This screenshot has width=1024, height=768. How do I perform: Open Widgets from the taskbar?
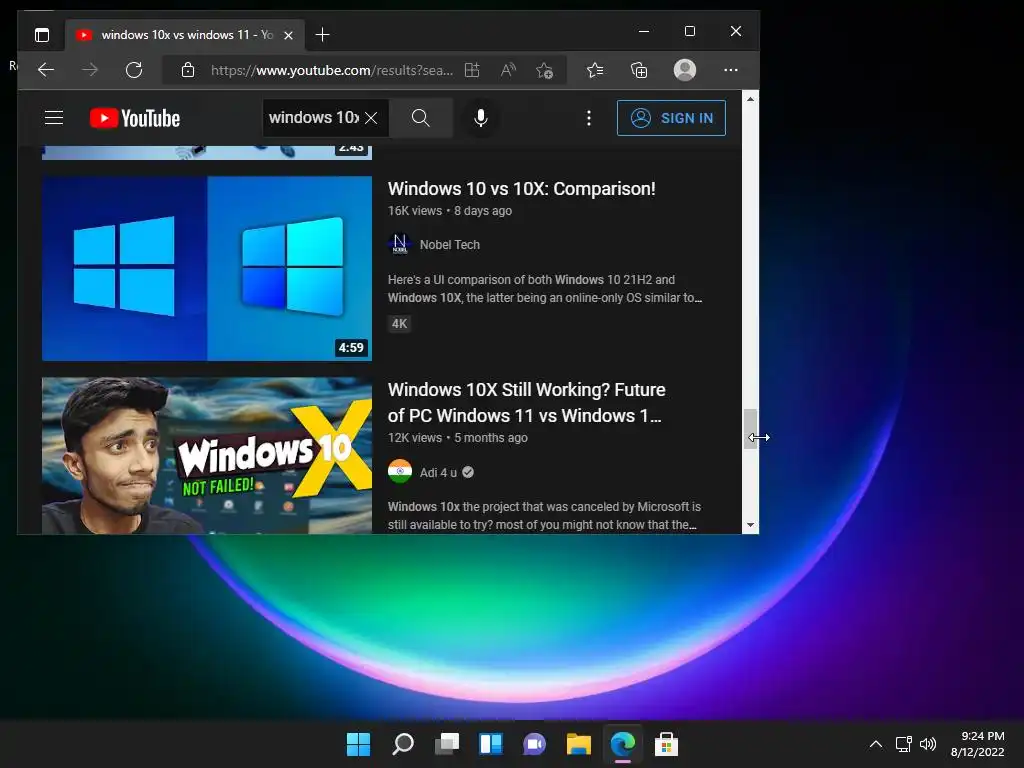click(490, 744)
